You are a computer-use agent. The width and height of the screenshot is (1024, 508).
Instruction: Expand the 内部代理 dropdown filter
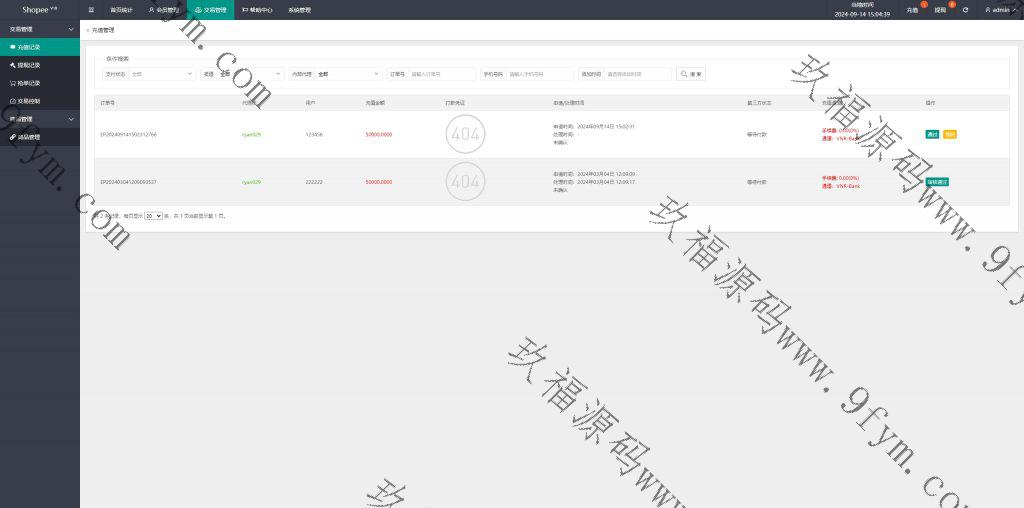coord(346,74)
